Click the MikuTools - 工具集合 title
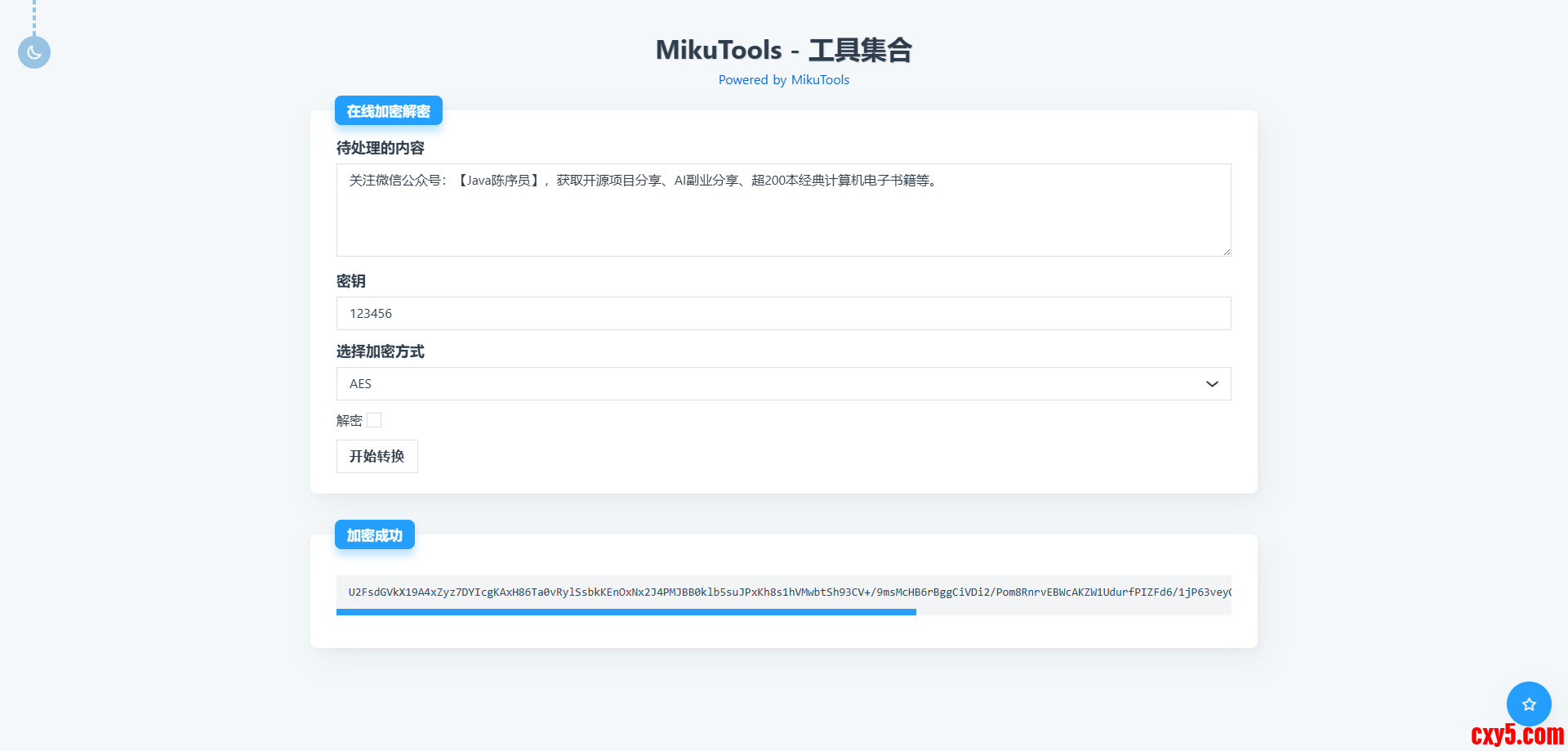 [x=783, y=50]
